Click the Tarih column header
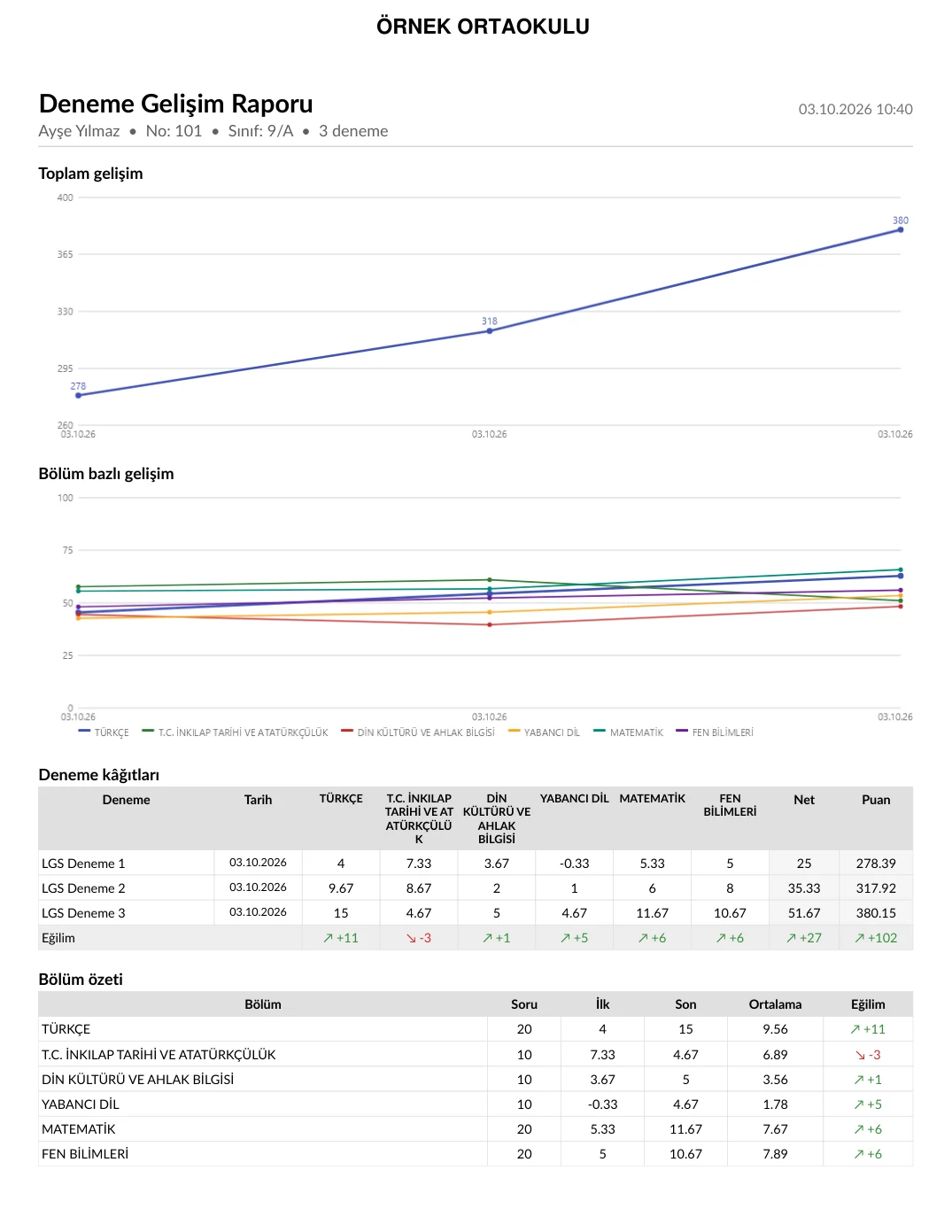The width and height of the screenshot is (952, 1232). tap(258, 800)
